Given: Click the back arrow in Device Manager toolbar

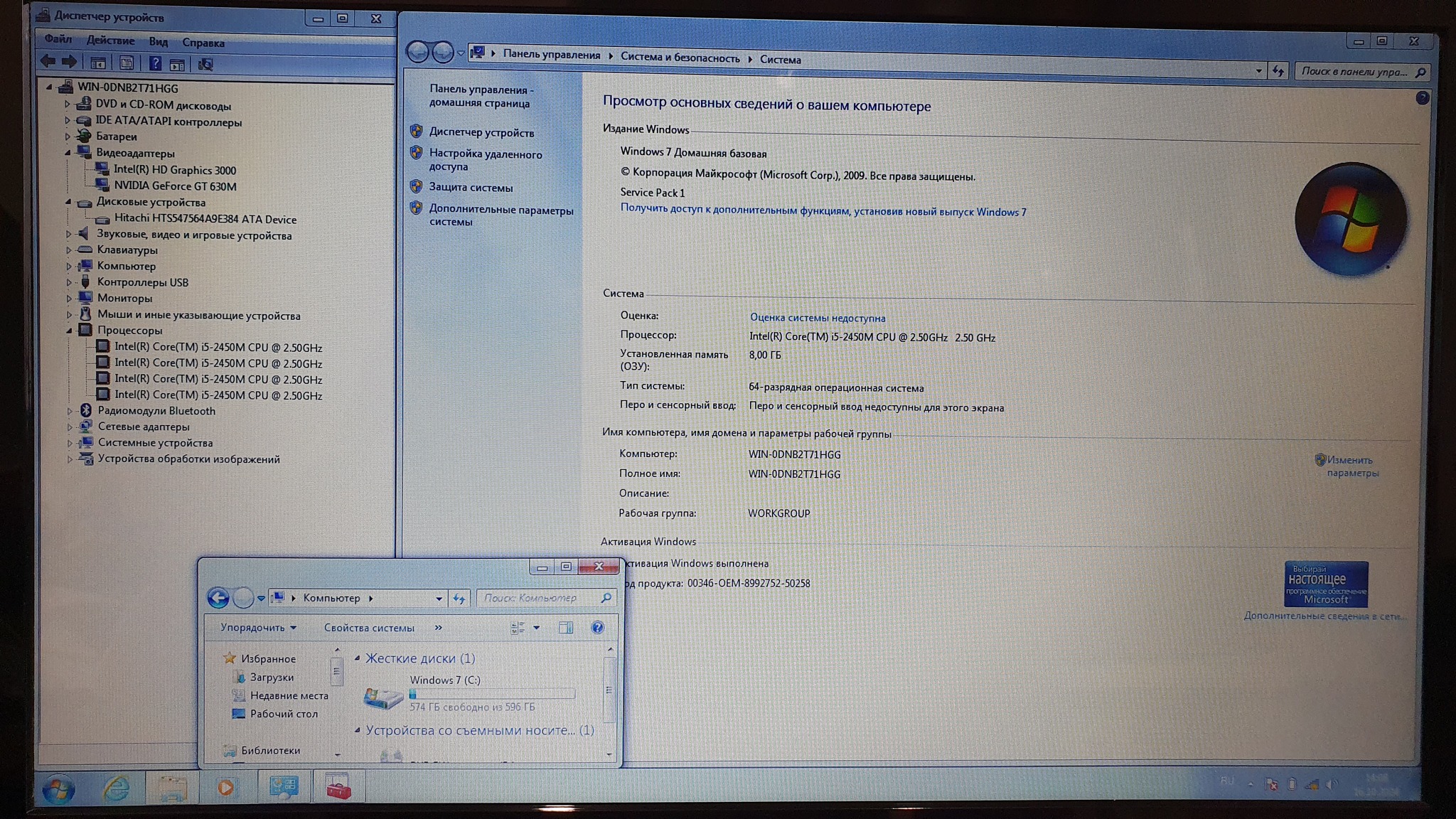Looking at the screenshot, I should (48, 62).
